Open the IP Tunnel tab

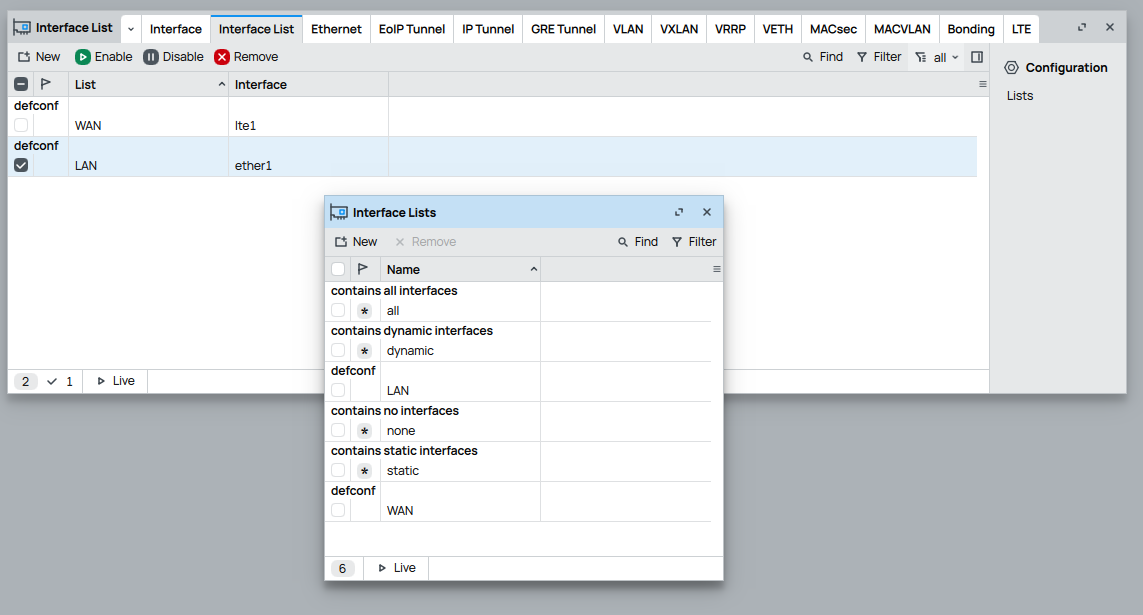click(x=488, y=29)
